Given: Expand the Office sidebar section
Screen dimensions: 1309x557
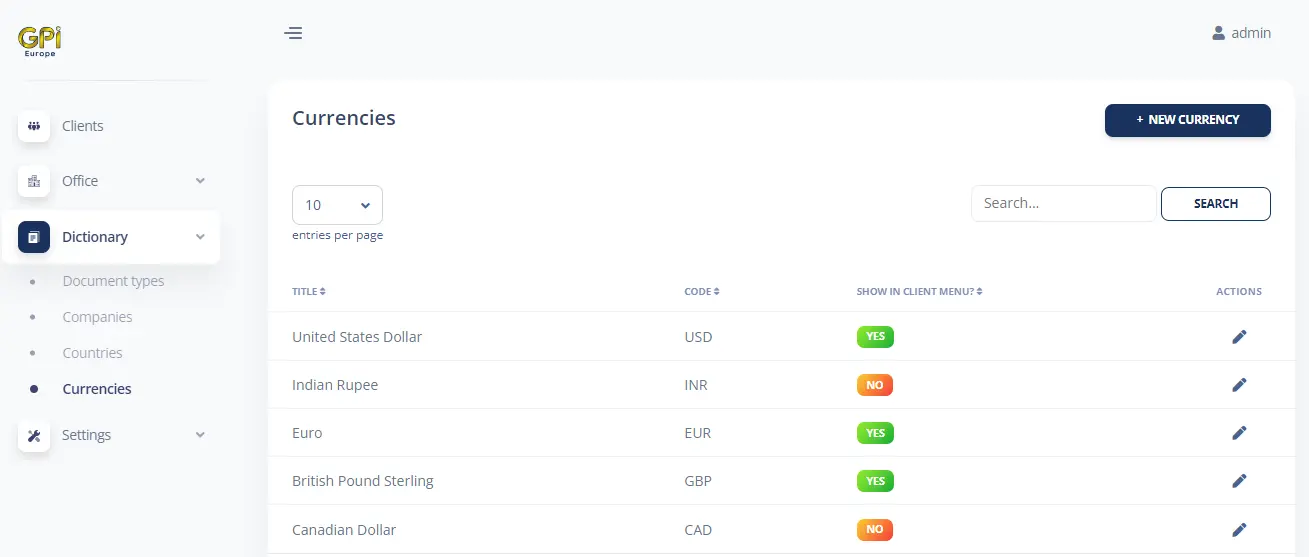Looking at the screenshot, I should point(200,181).
